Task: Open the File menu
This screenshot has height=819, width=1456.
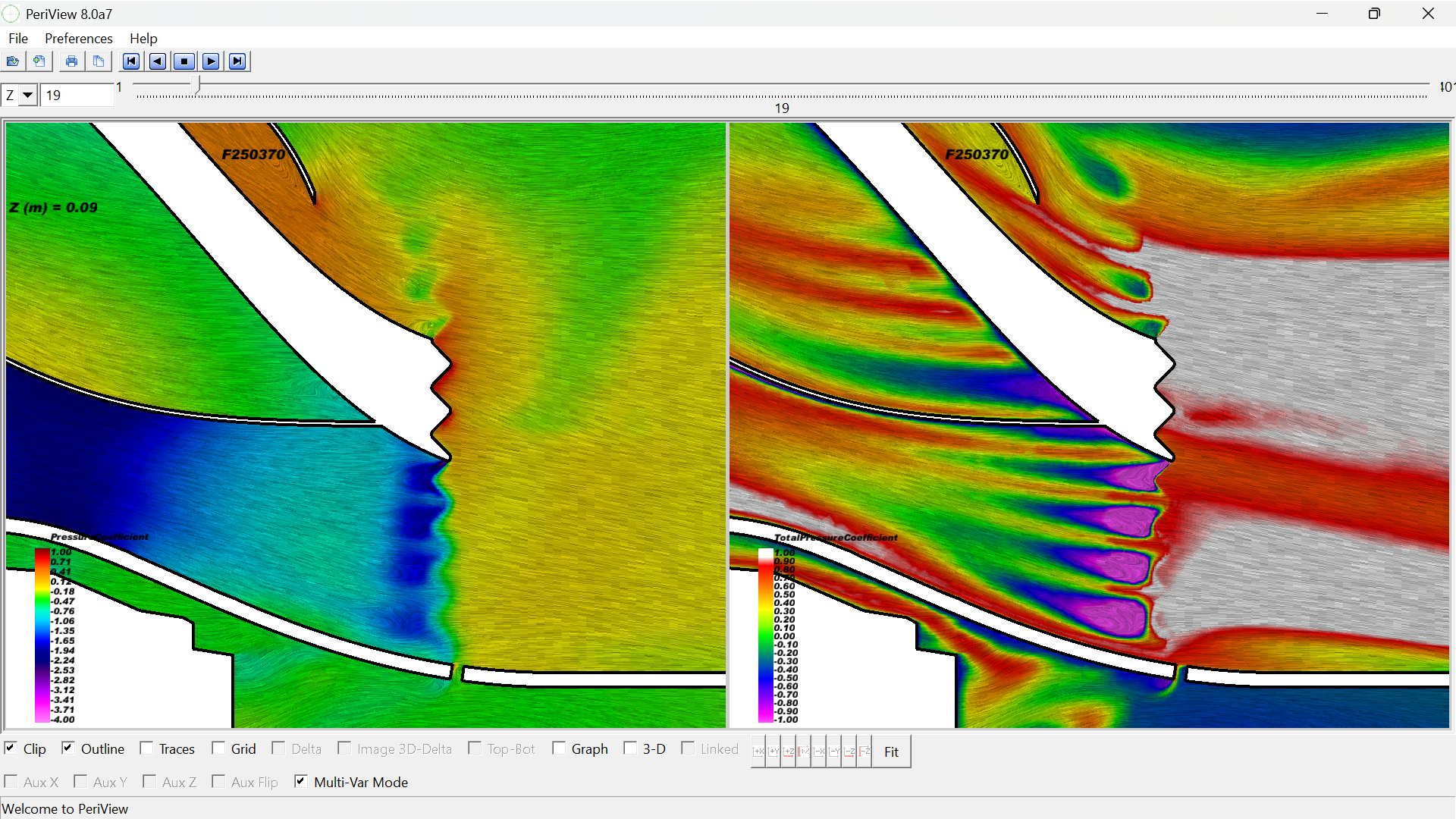Action: 18,39
